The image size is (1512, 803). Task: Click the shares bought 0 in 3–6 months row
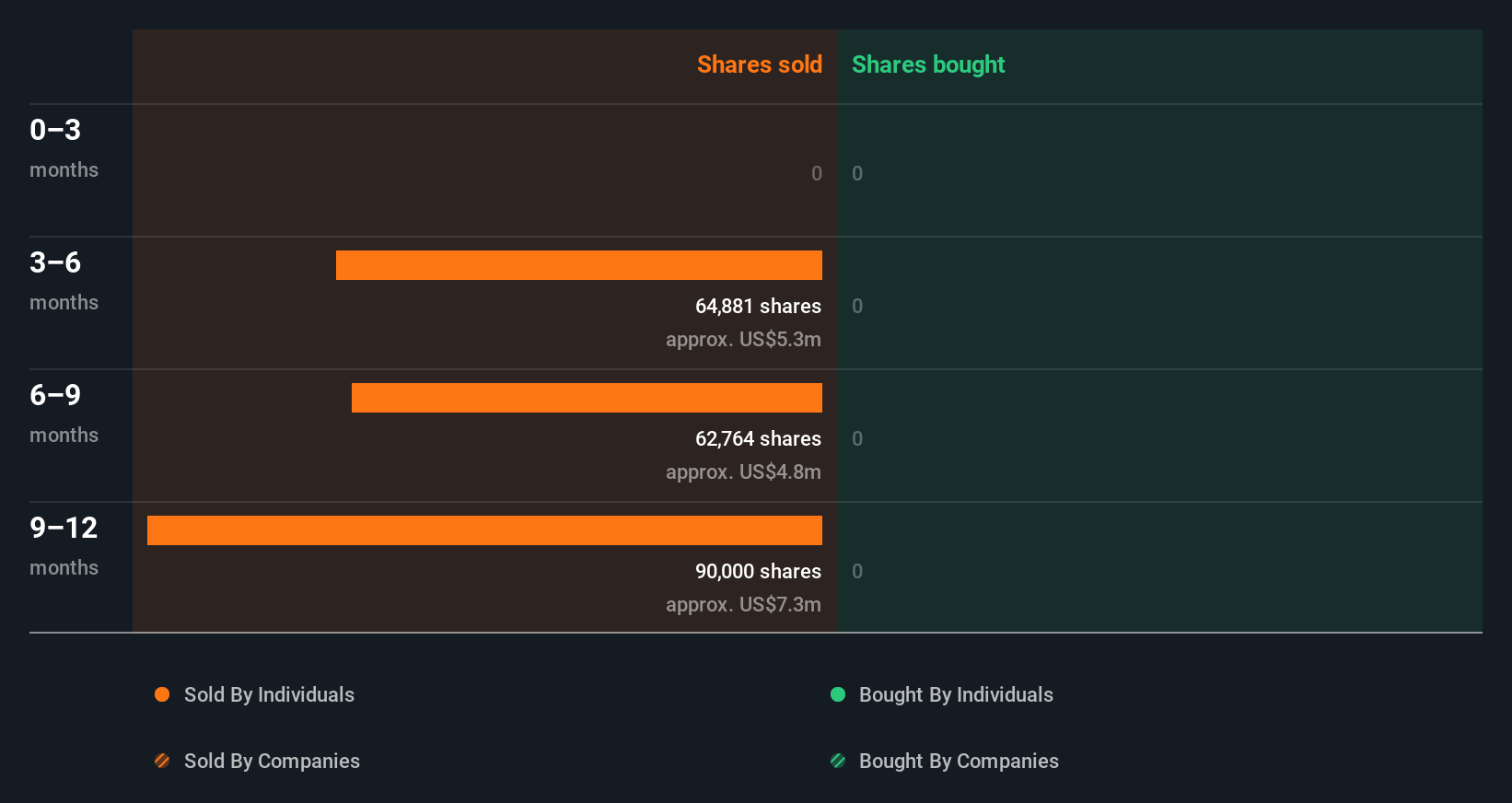[857, 306]
